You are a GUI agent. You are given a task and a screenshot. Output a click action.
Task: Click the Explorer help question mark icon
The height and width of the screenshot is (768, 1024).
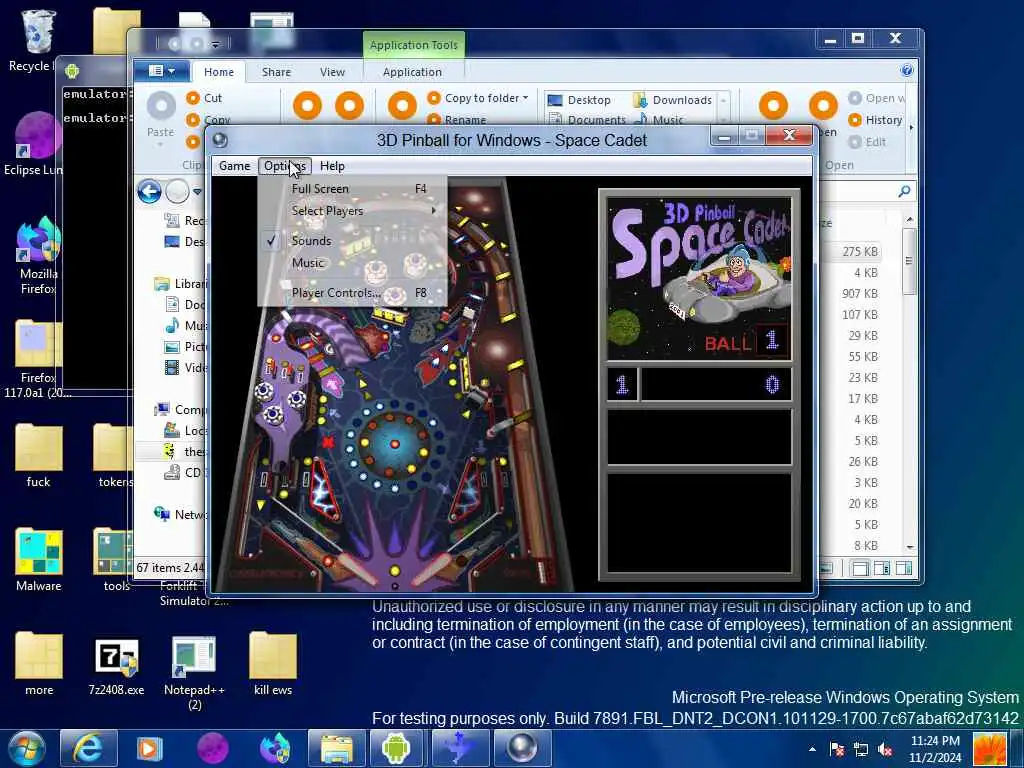coord(906,70)
